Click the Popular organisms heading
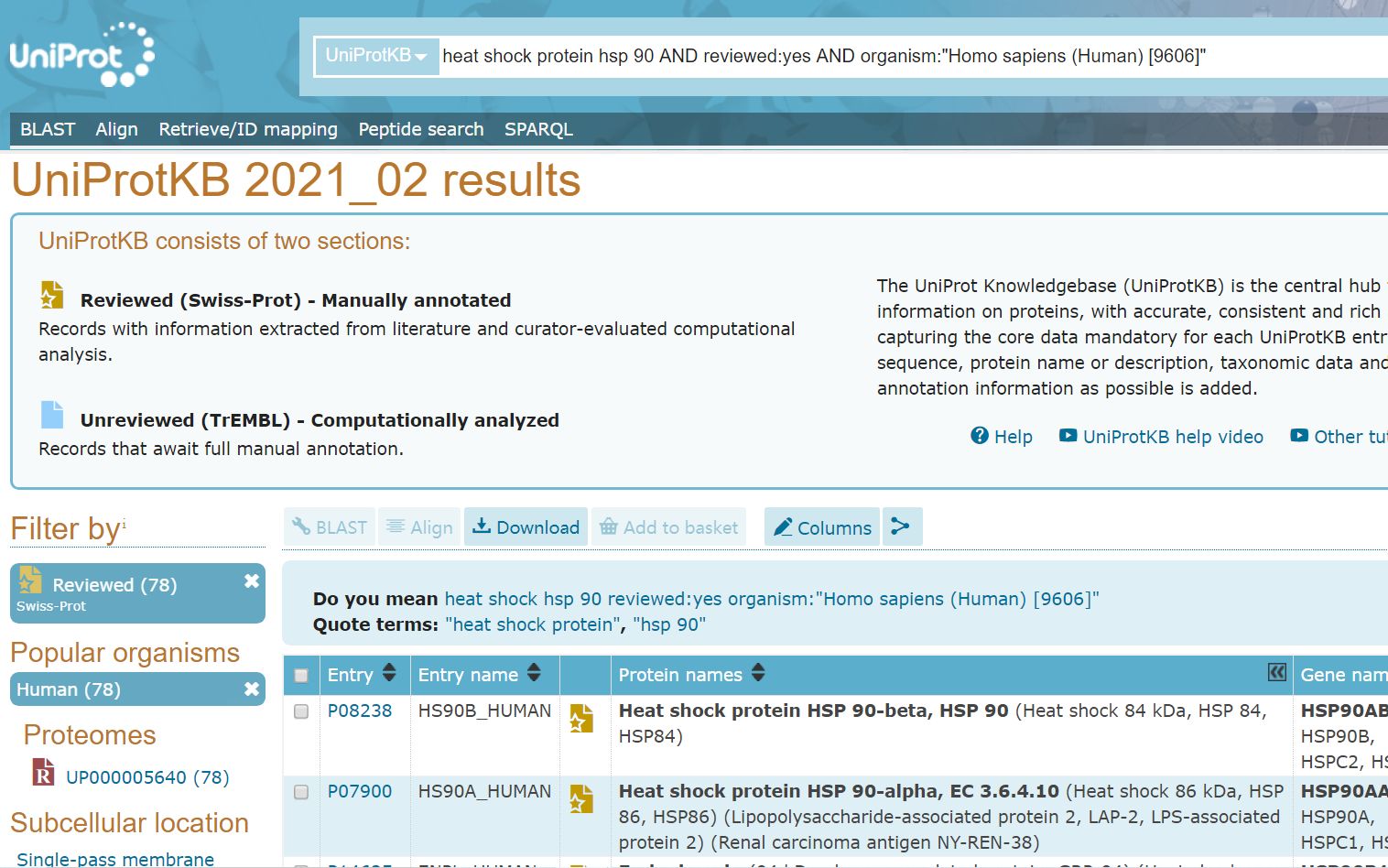This screenshot has height=868, width=1388. click(x=125, y=653)
